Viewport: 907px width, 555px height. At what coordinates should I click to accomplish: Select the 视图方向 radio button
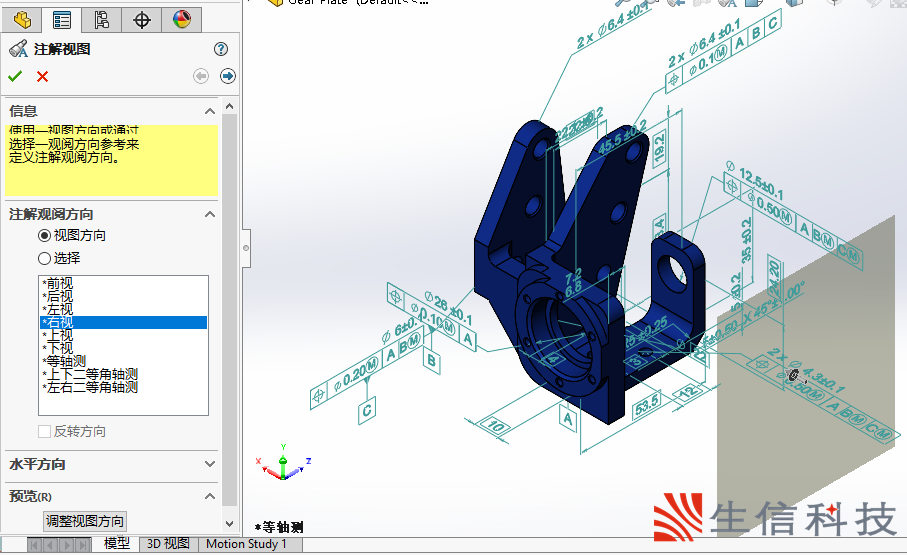pyautogui.click(x=44, y=236)
